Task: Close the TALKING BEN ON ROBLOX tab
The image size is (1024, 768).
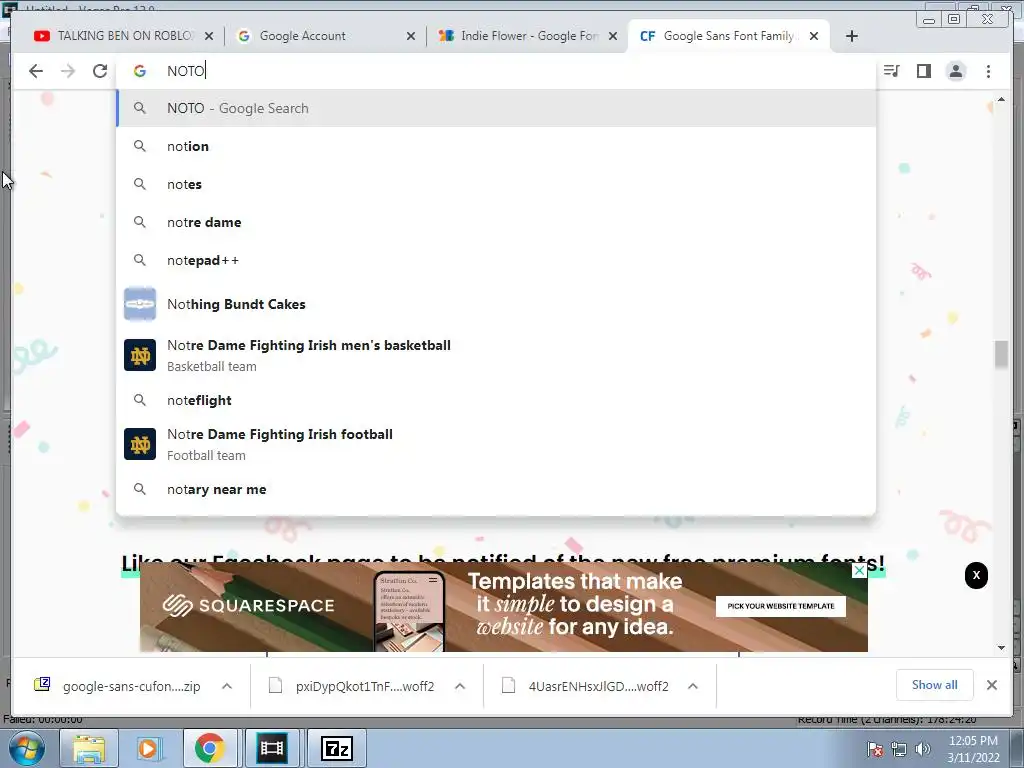Action: click(209, 36)
